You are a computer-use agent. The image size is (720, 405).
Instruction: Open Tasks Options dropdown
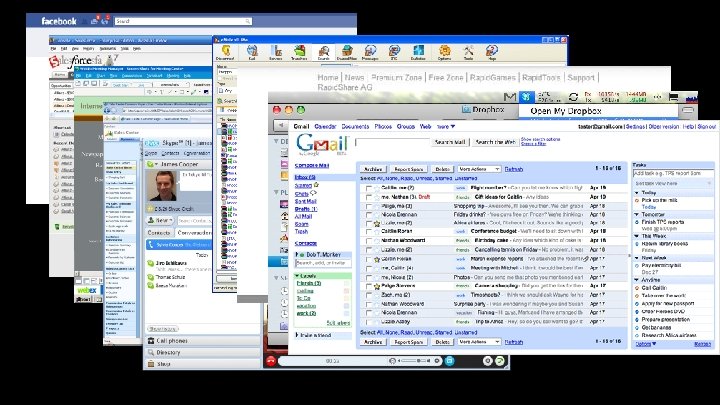pos(646,344)
